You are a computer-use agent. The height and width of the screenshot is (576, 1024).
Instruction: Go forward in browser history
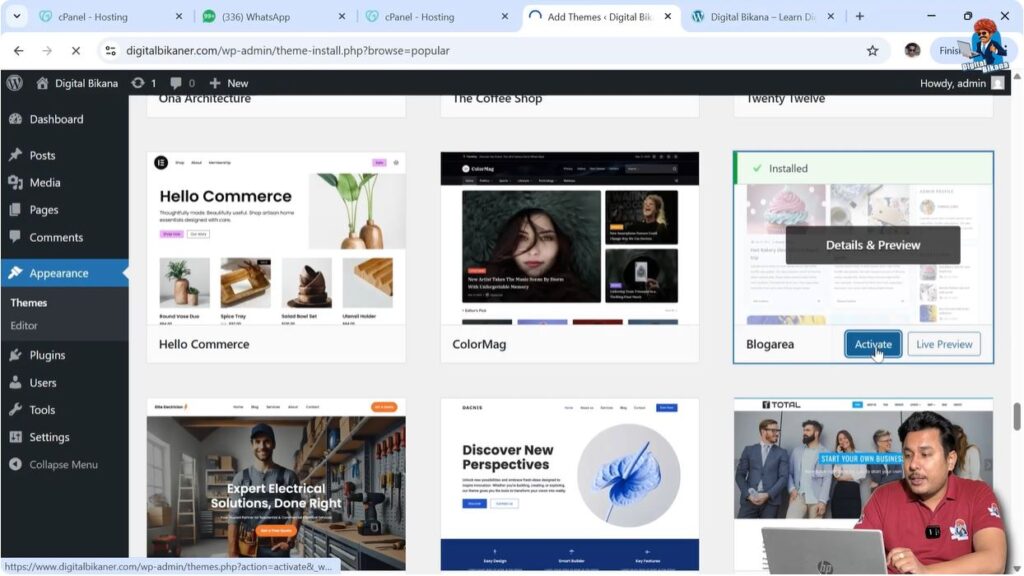(47, 50)
